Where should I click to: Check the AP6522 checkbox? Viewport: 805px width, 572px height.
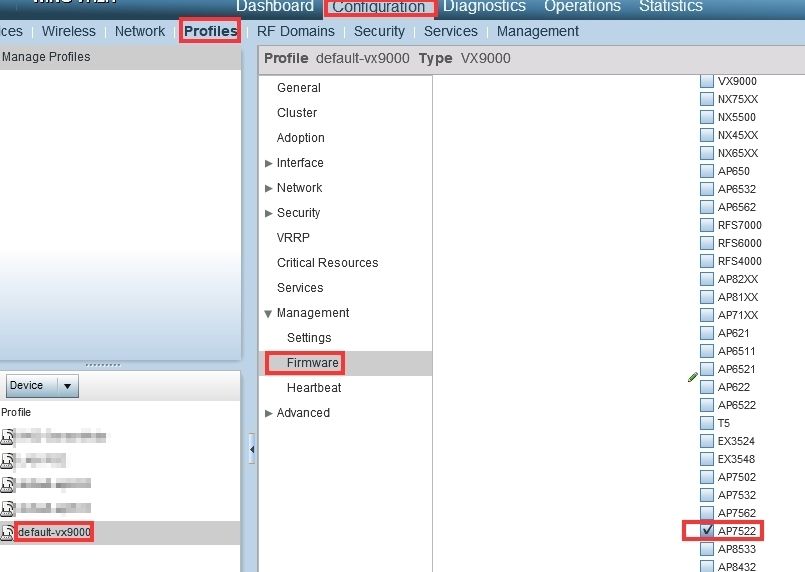coord(707,405)
